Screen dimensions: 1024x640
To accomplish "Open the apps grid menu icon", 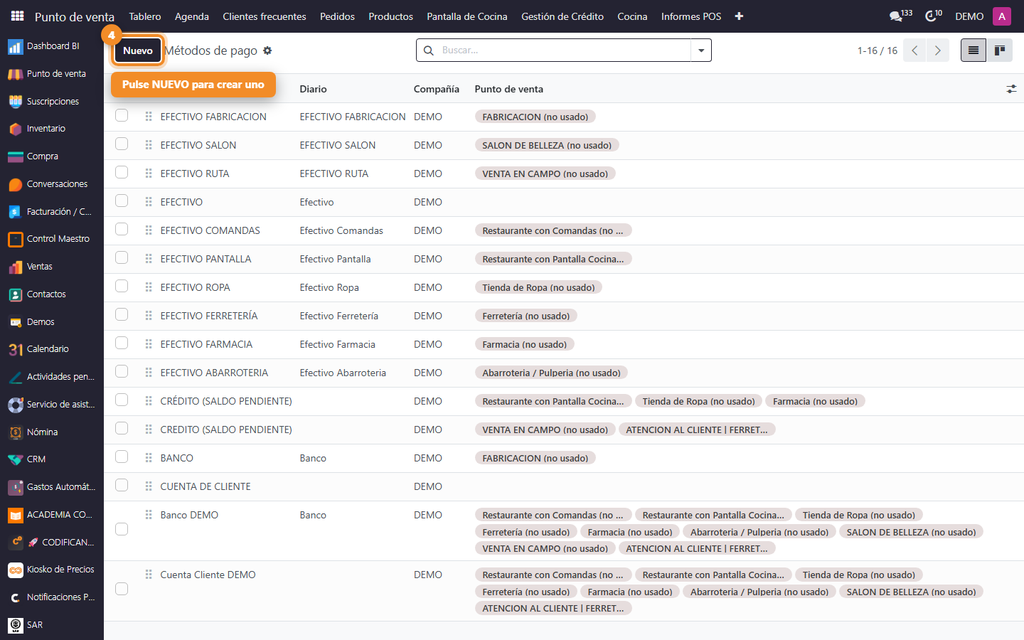I will point(18,16).
